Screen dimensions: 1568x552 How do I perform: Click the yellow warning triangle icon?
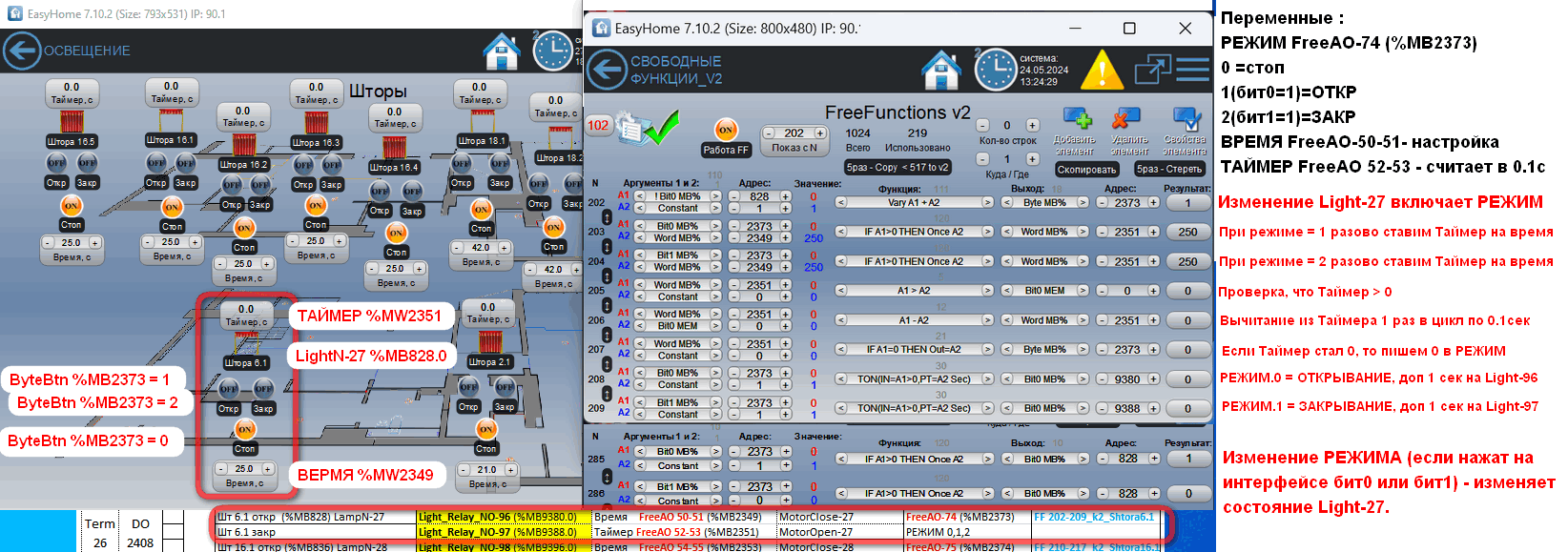1102,71
